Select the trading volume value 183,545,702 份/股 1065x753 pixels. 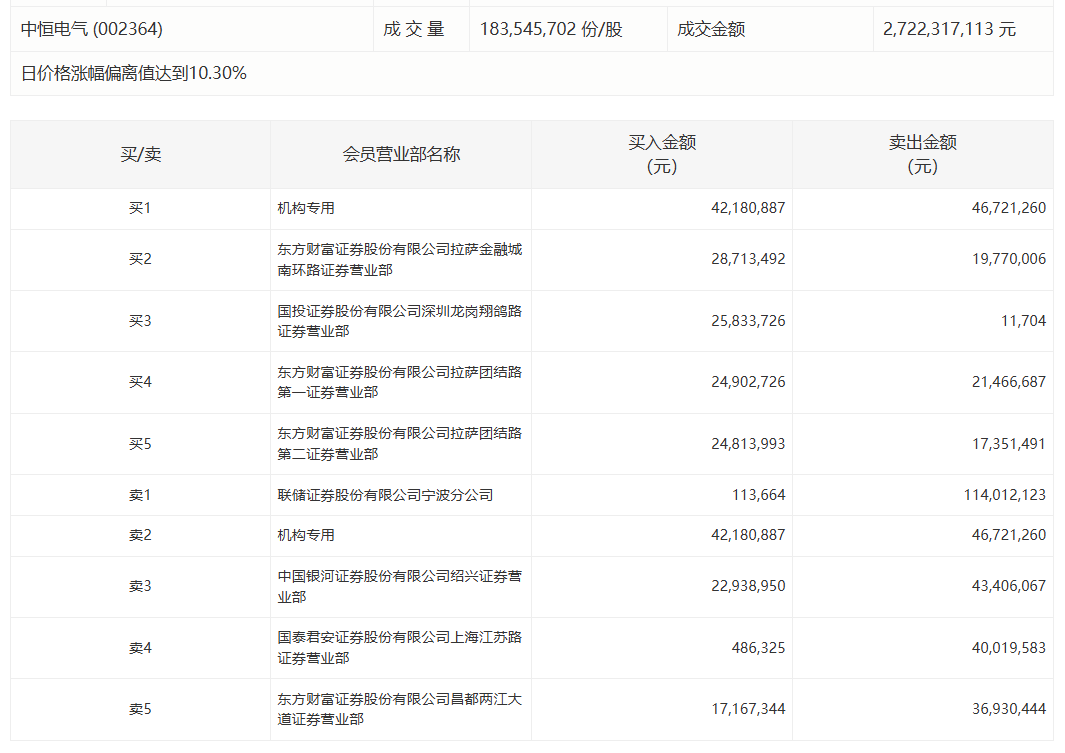pos(551,30)
